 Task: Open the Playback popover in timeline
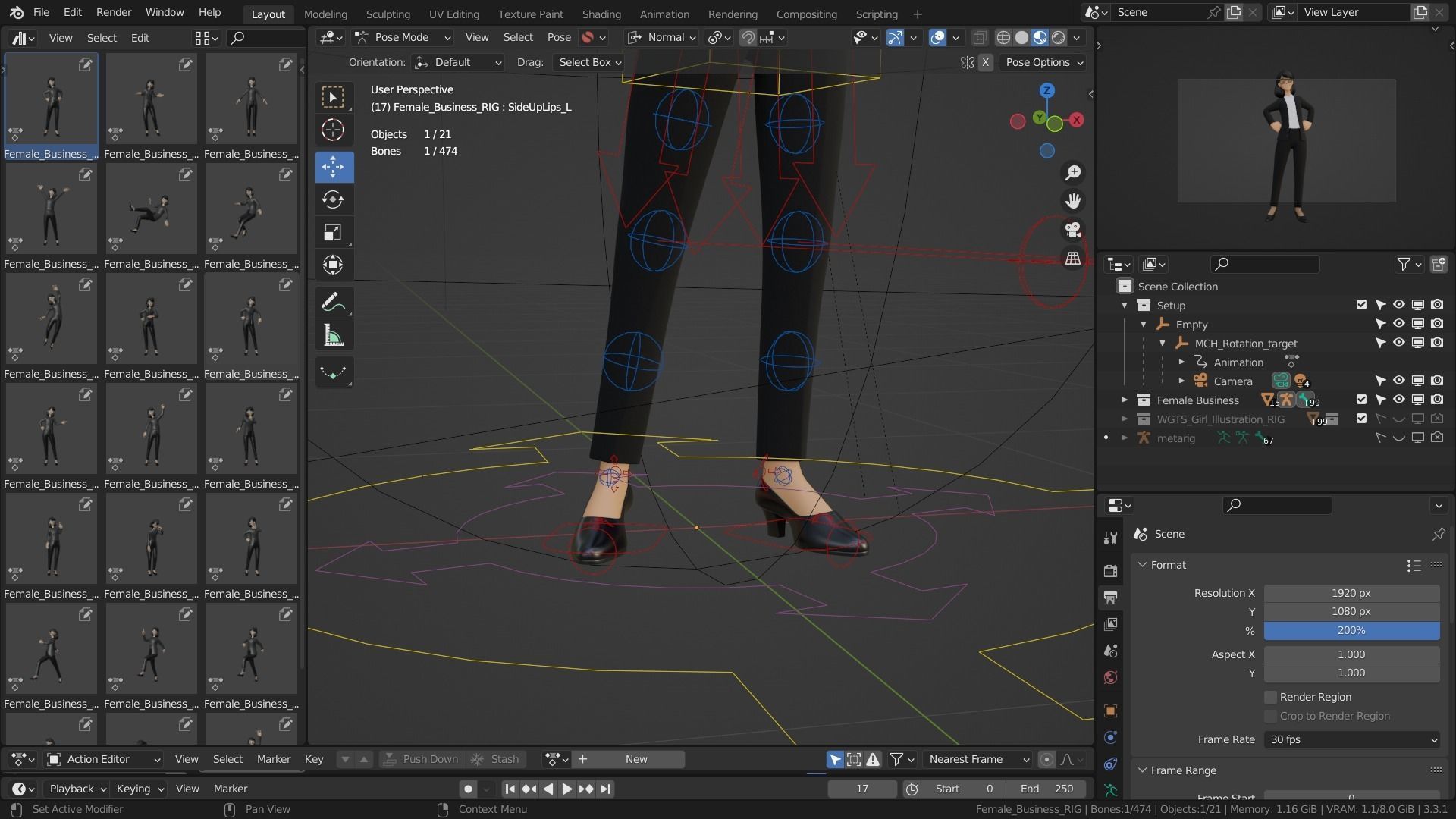pos(77,789)
